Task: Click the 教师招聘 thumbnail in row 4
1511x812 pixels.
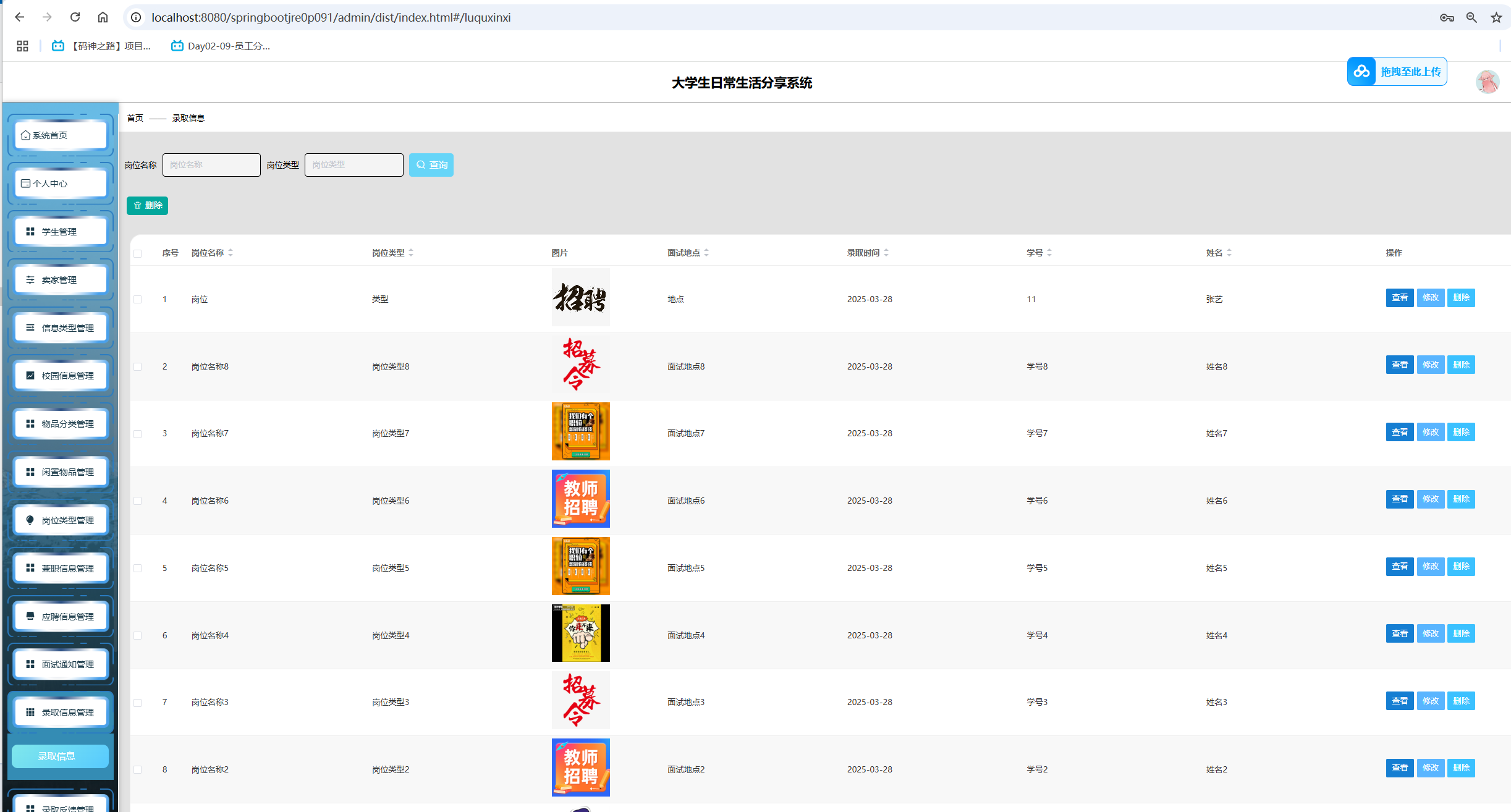Action: click(x=580, y=499)
